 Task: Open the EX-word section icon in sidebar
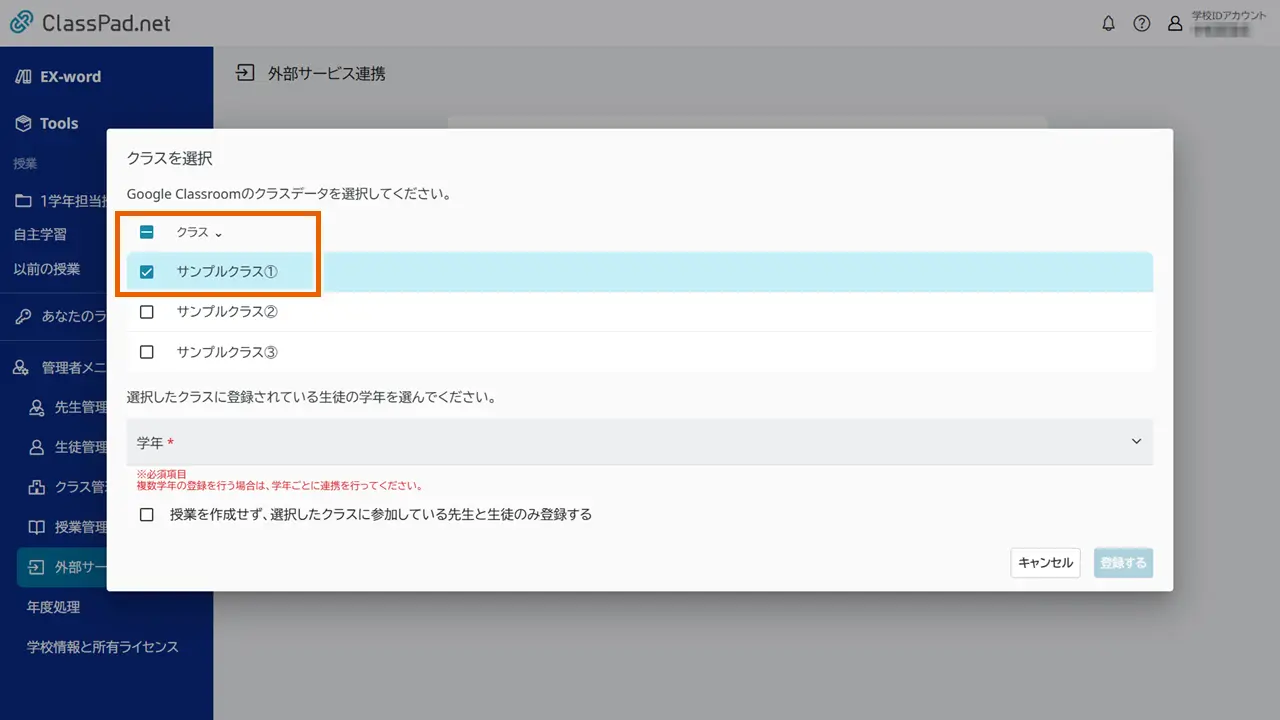[x=23, y=76]
